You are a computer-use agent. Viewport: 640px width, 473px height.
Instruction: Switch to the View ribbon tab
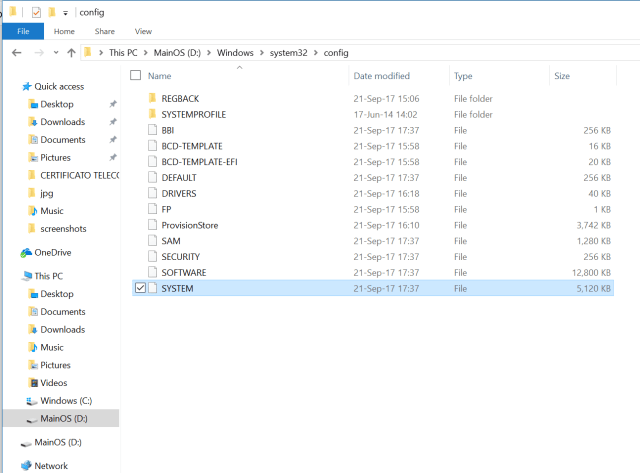pos(143,31)
